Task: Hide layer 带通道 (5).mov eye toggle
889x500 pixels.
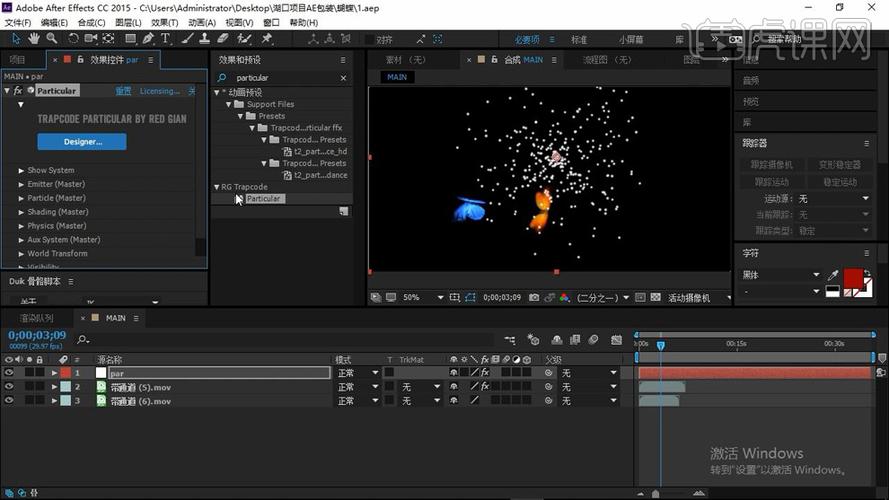Action: tap(9, 387)
